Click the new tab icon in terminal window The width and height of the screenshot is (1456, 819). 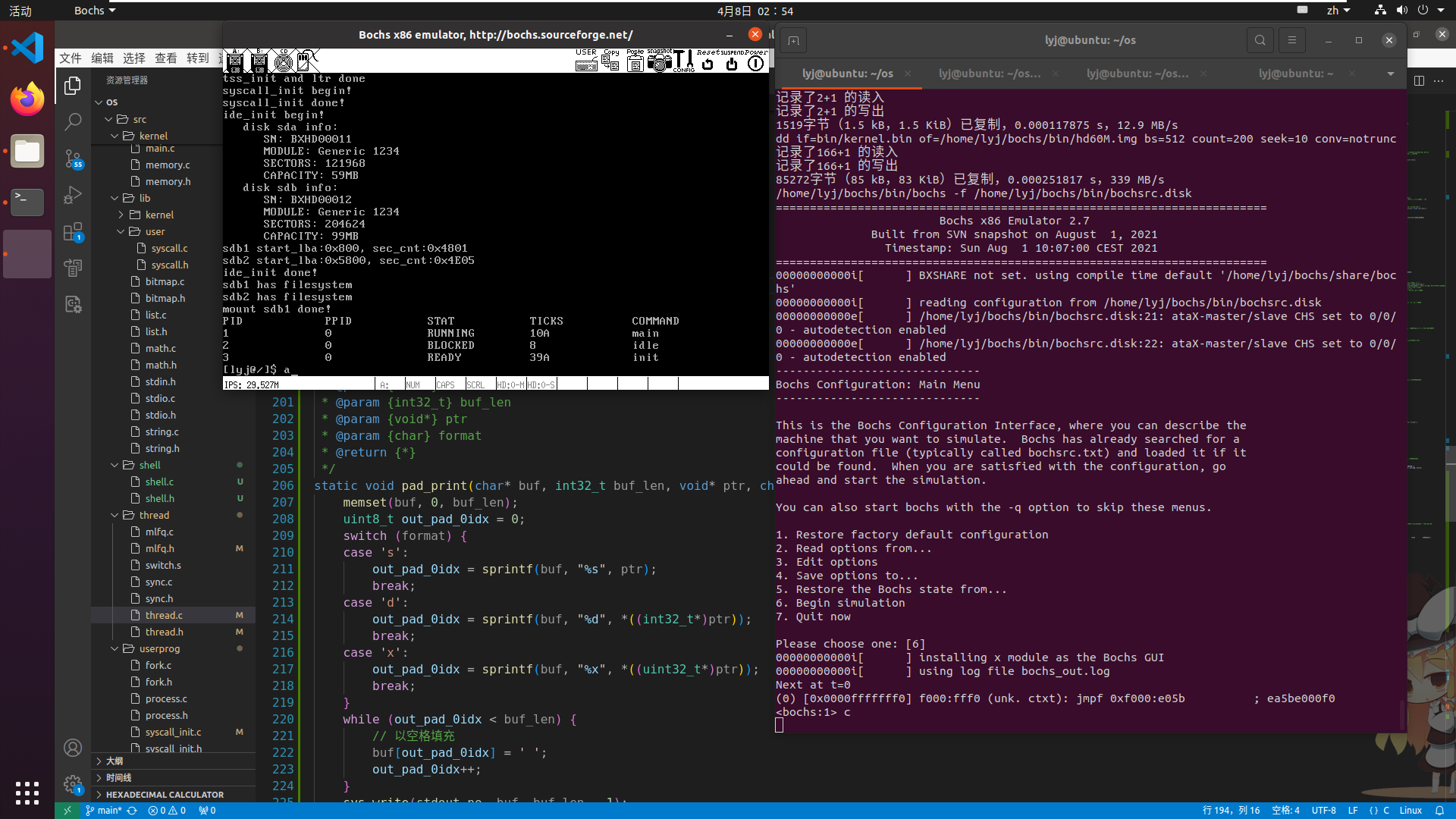pos(793,40)
